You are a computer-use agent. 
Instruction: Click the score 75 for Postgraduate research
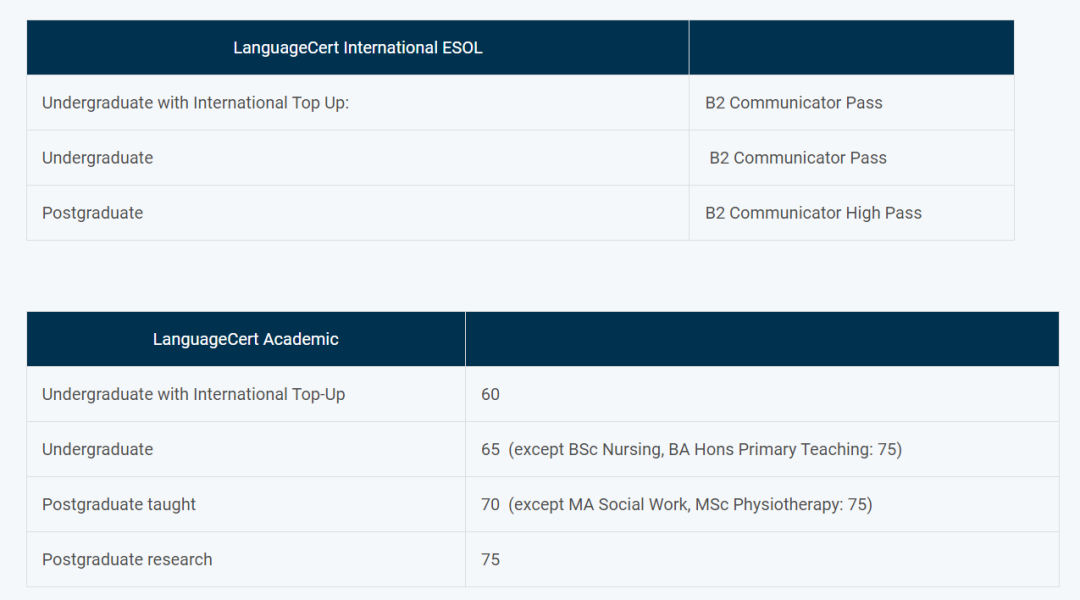(490, 559)
